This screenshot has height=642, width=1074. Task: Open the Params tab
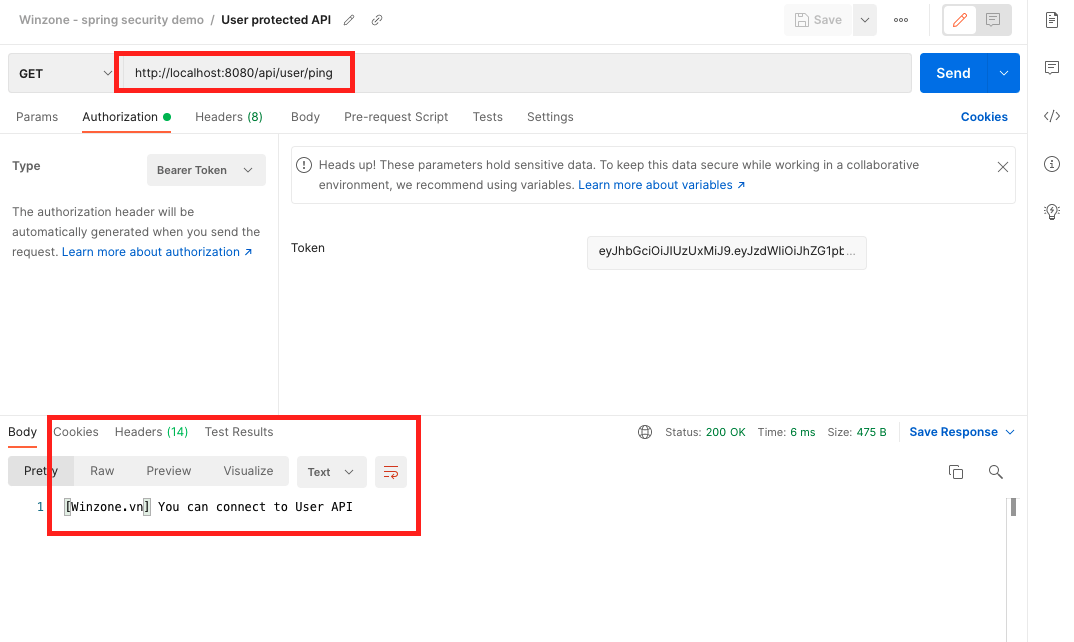[37, 116]
